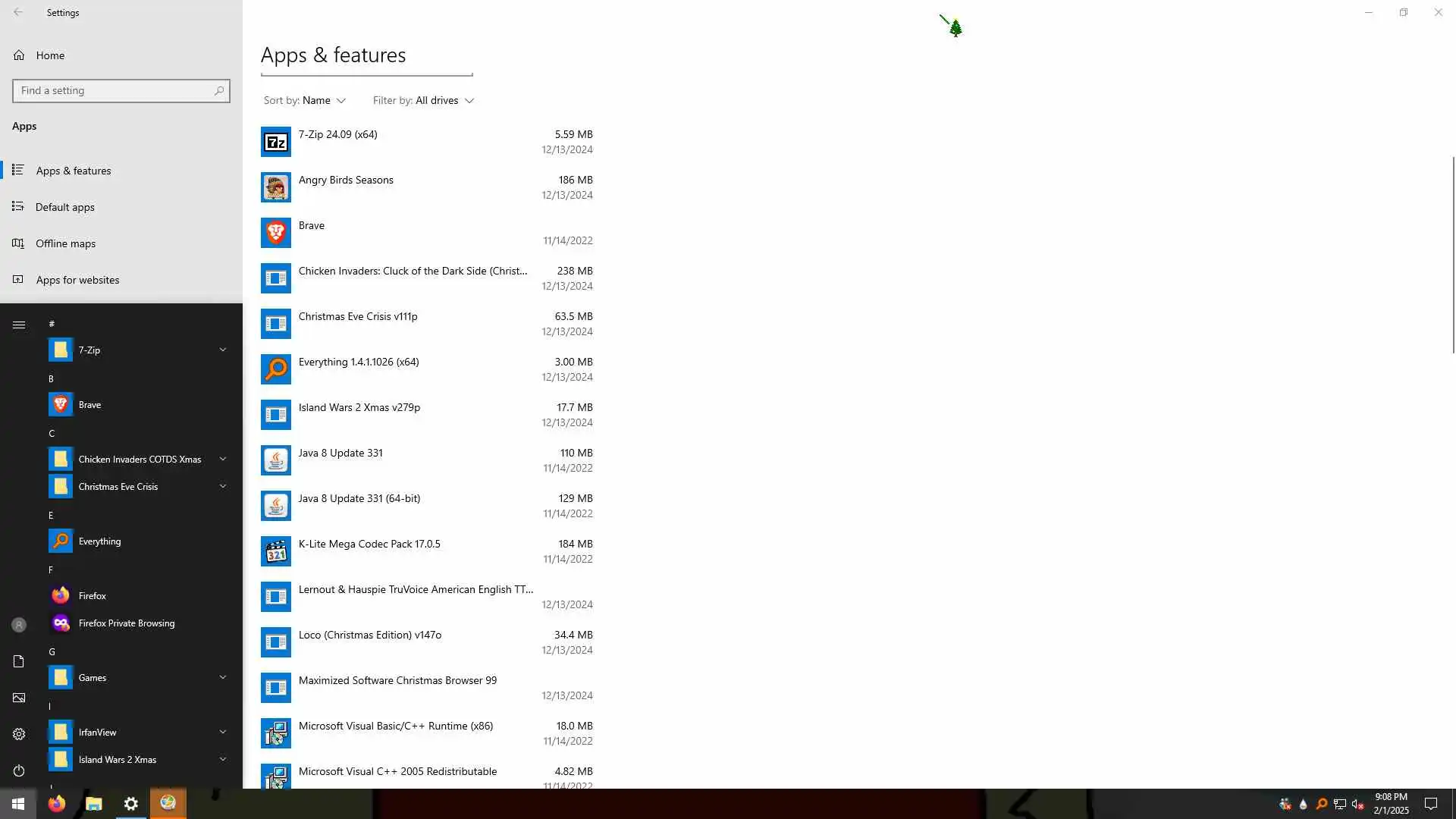The image size is (1456, 819).
Task: Click the Start menu power icon
Action: tap(19, 770)
